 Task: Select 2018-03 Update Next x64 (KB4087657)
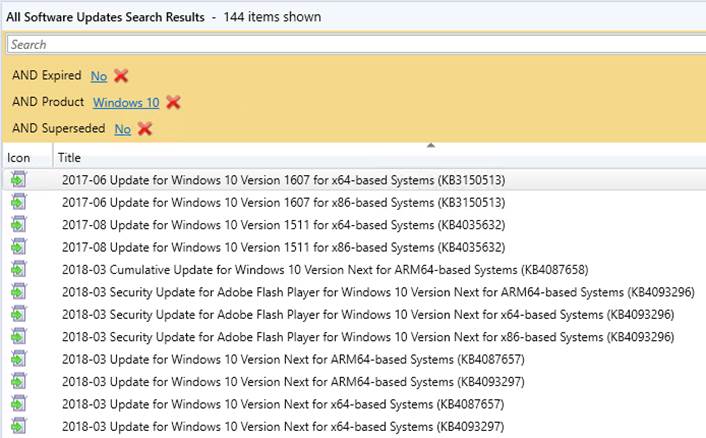click(x=283, y=404)
